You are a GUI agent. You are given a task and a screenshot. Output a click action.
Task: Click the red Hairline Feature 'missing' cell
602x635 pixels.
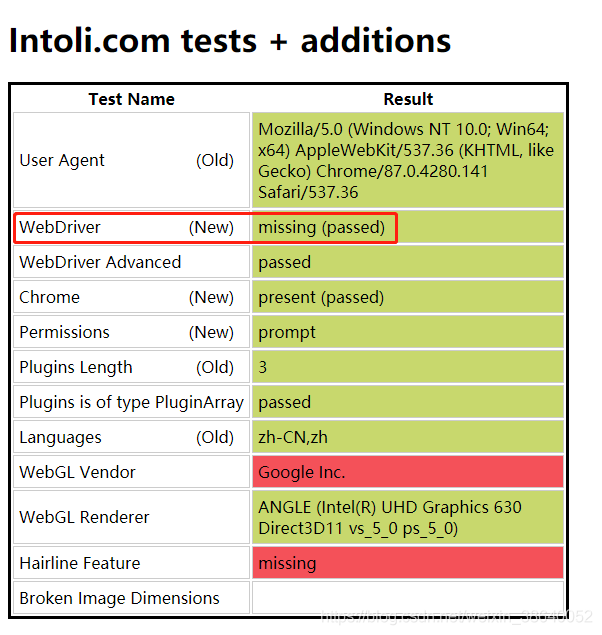pyautogui.click(x=408, y=563)
